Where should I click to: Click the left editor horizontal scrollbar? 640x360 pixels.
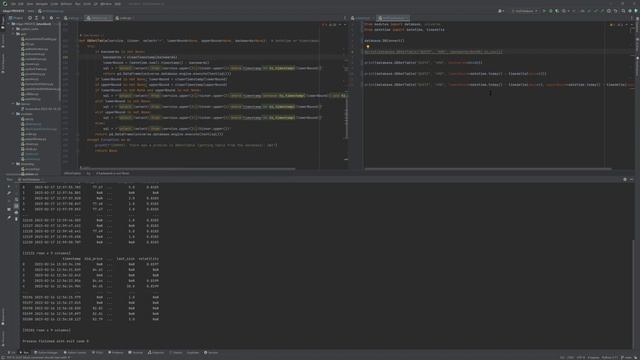click(187, 169)
